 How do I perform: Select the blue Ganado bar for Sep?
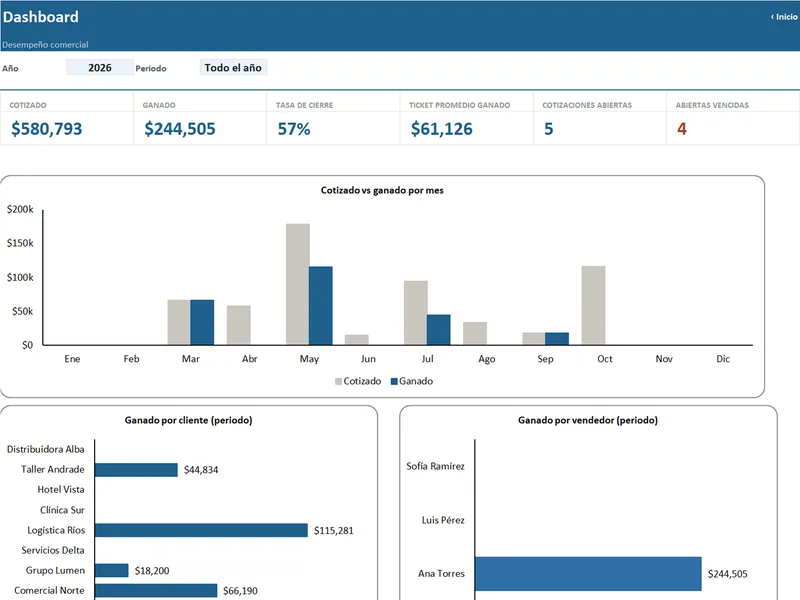pyautogui.click(x=557, y=339)
